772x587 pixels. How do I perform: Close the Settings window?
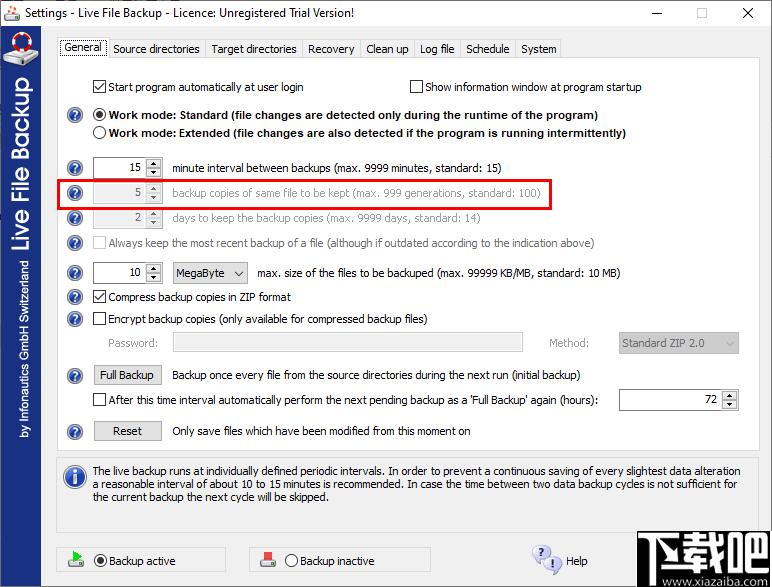(747, 13)
